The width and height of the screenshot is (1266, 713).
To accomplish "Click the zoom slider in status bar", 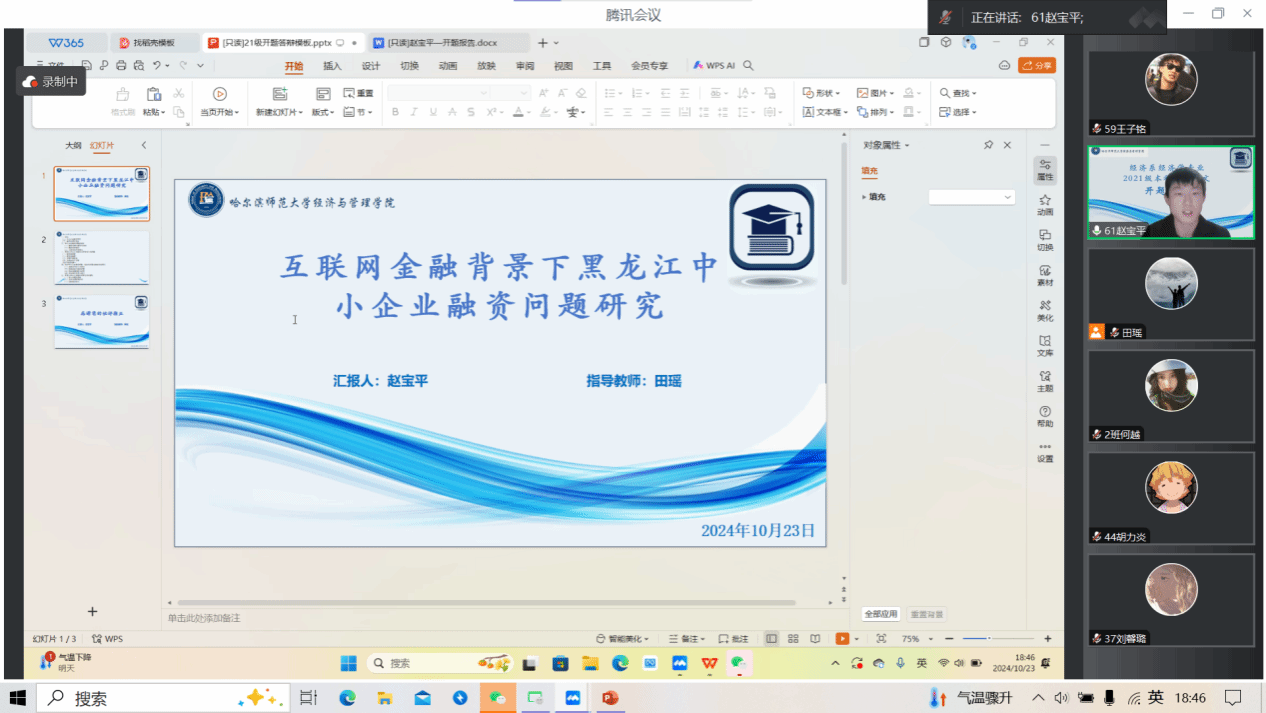I will (989, 639).
